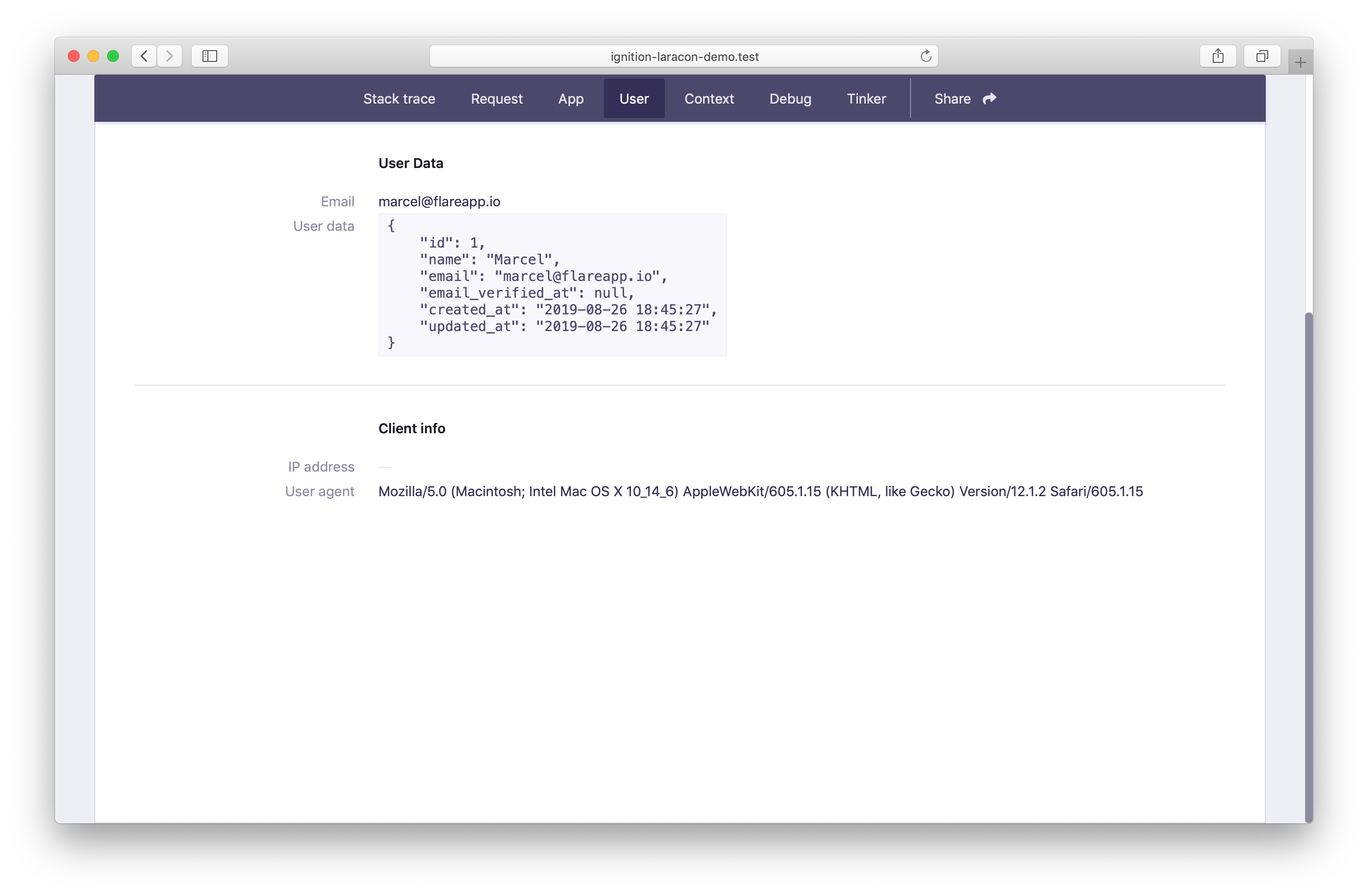Screen dimensions: 1368x896
Task: Click the address bar with ignition-laracon-demo.test
Action: click(684, 56)
